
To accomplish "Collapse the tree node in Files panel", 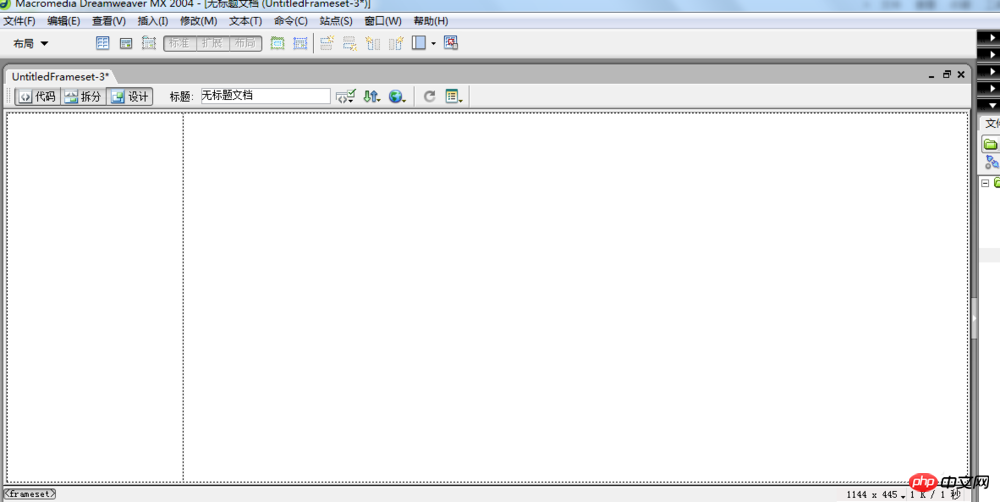I will (985, 183).
